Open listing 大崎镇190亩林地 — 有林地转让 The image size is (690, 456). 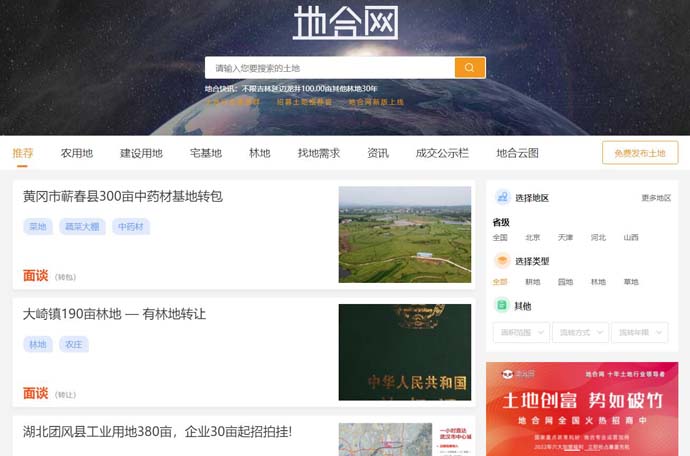click(114, 314)
